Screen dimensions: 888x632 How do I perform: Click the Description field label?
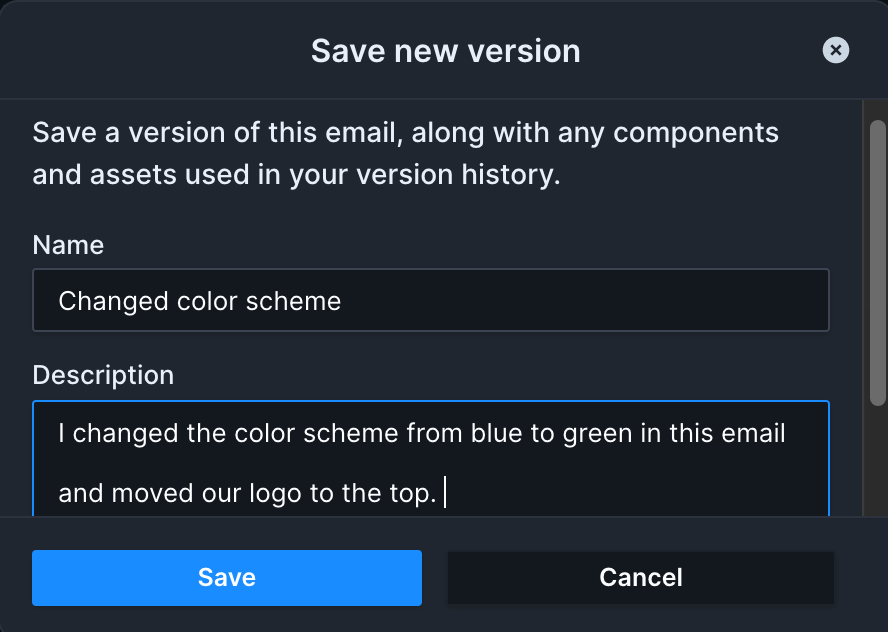point(103,375)
